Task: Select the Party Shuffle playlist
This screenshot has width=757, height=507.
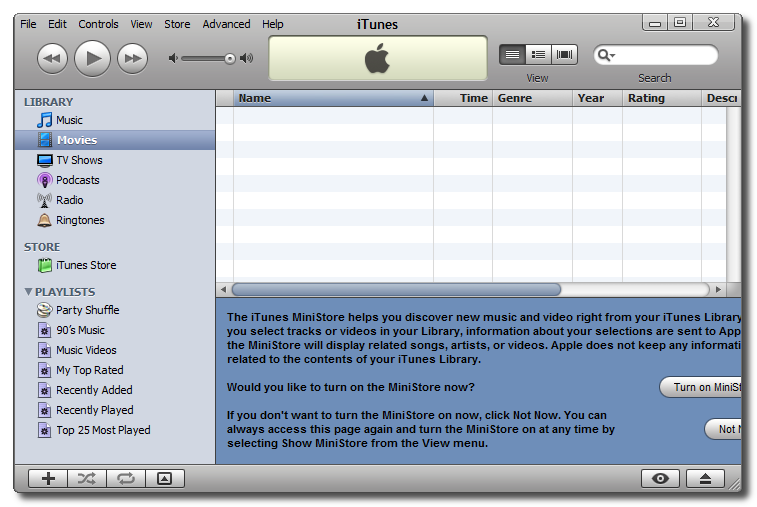Action: [x=115, y=310]
